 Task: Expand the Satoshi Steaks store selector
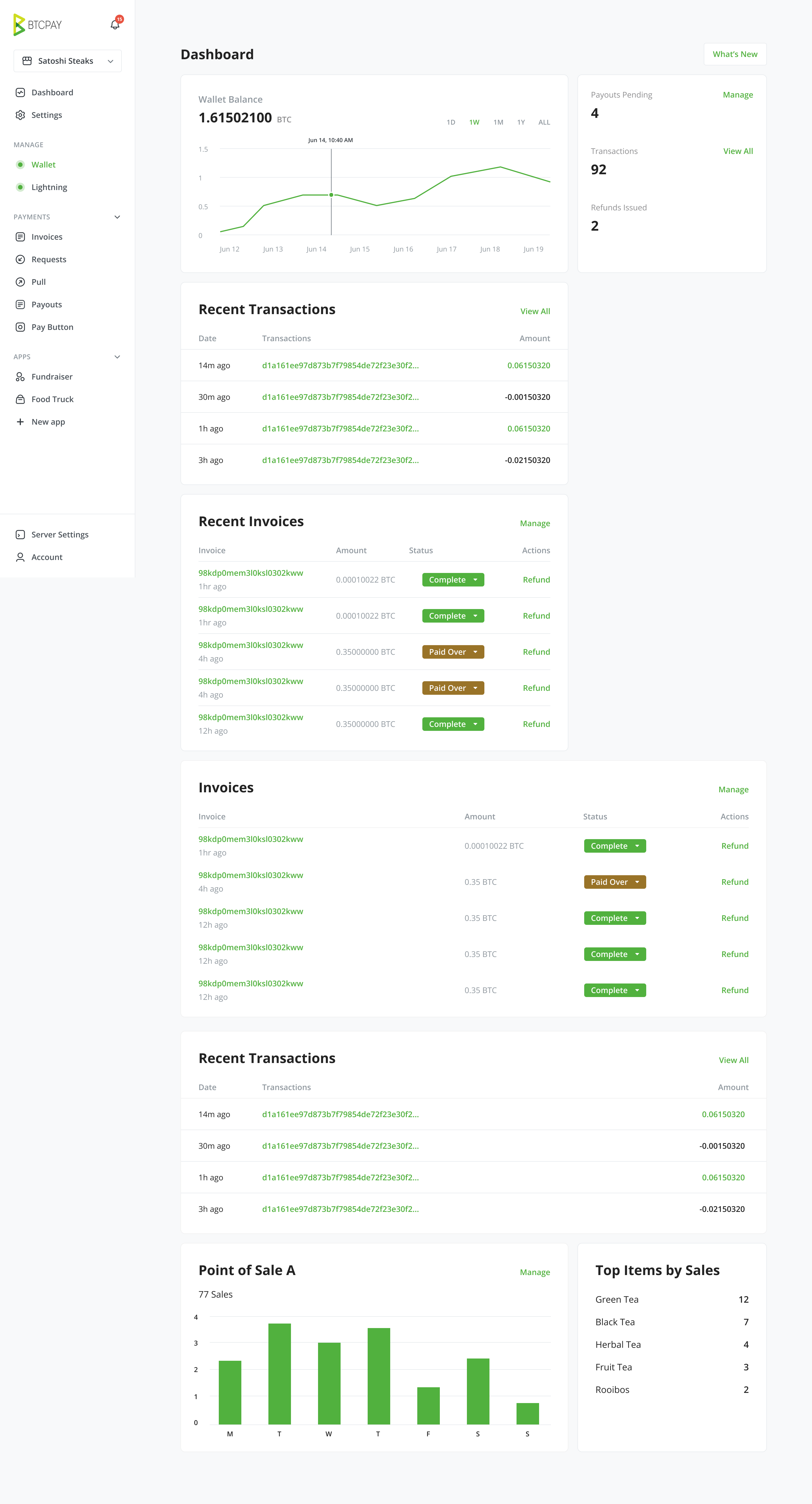111,61
